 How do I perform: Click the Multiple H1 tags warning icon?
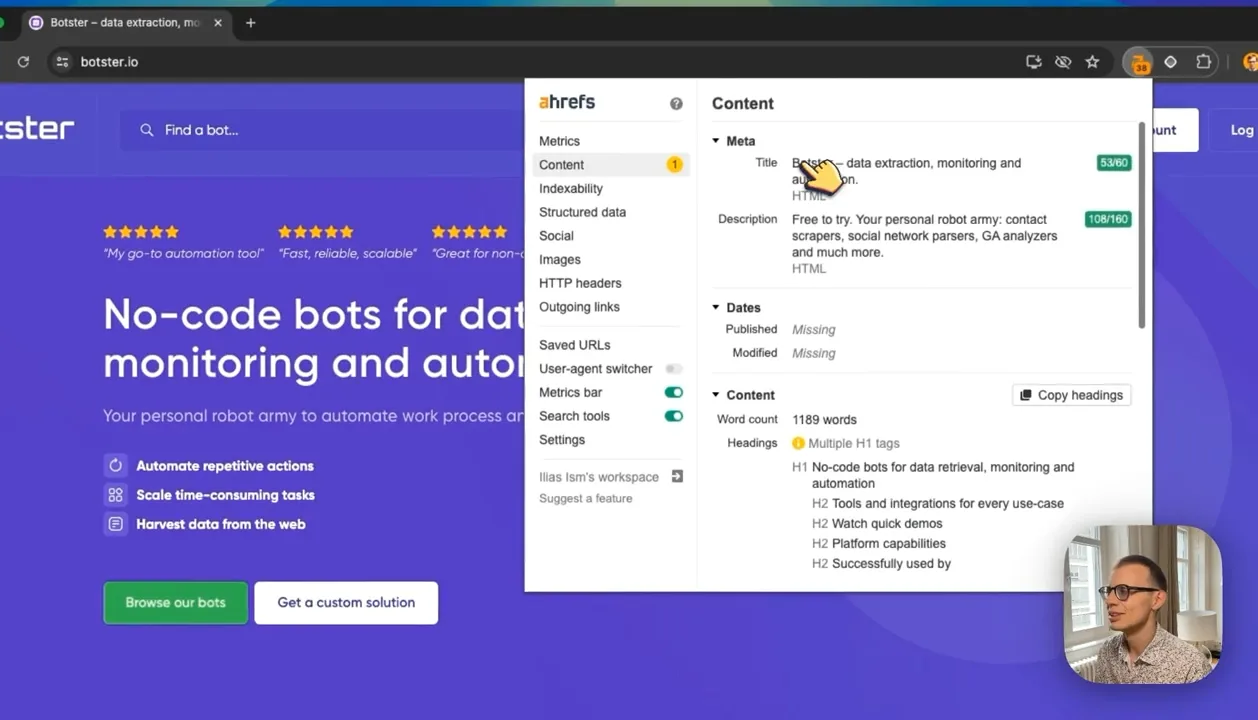coord(798,443)
